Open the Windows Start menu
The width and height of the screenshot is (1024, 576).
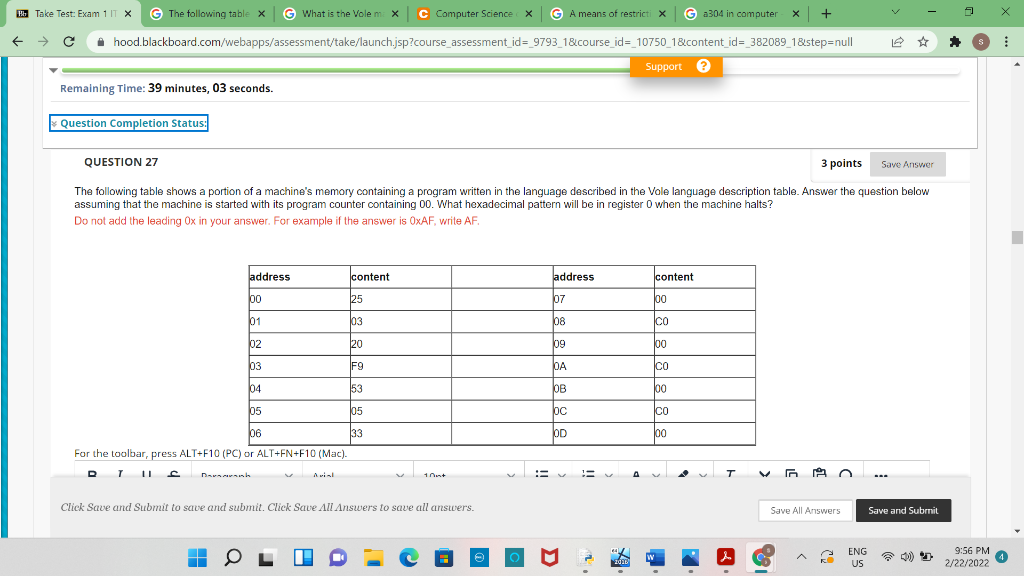pyautogui.click(x=197, y=557)
